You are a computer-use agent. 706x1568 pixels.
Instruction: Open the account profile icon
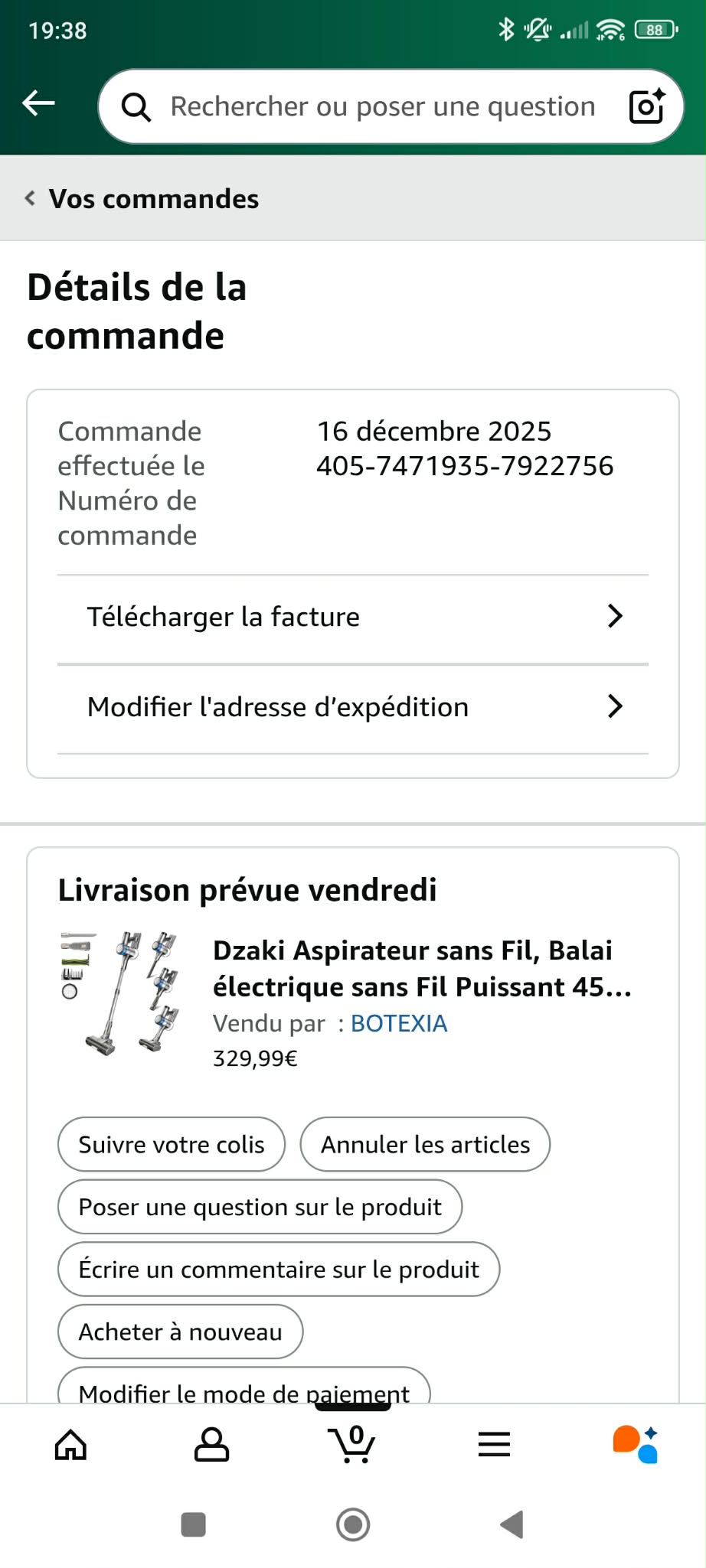tap(211, 1445)
